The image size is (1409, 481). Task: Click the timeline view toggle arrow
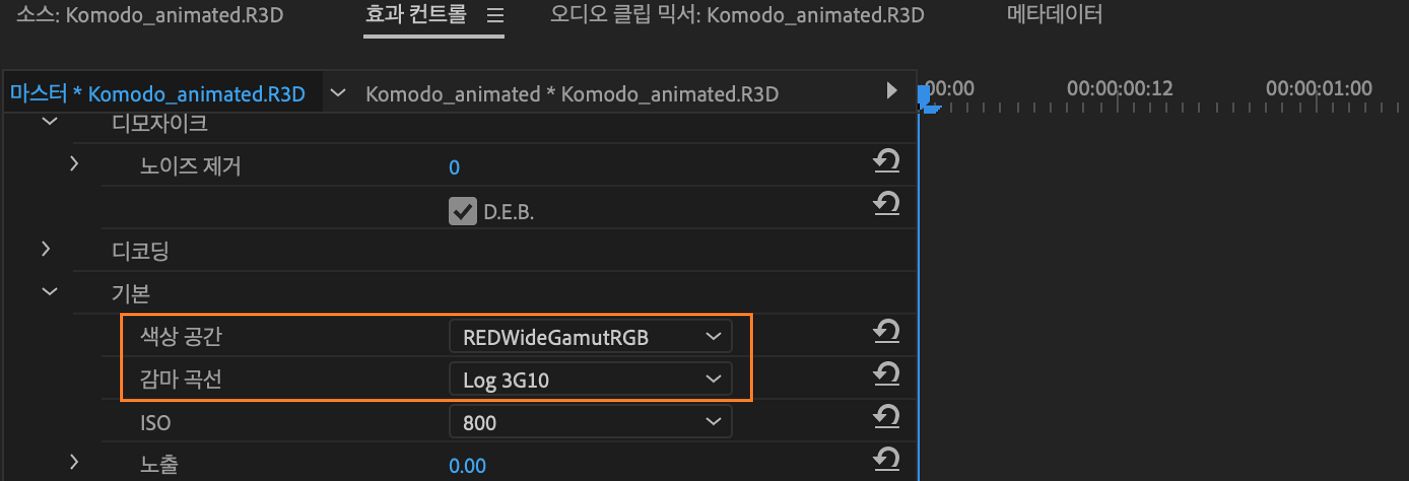coord(892,91)
